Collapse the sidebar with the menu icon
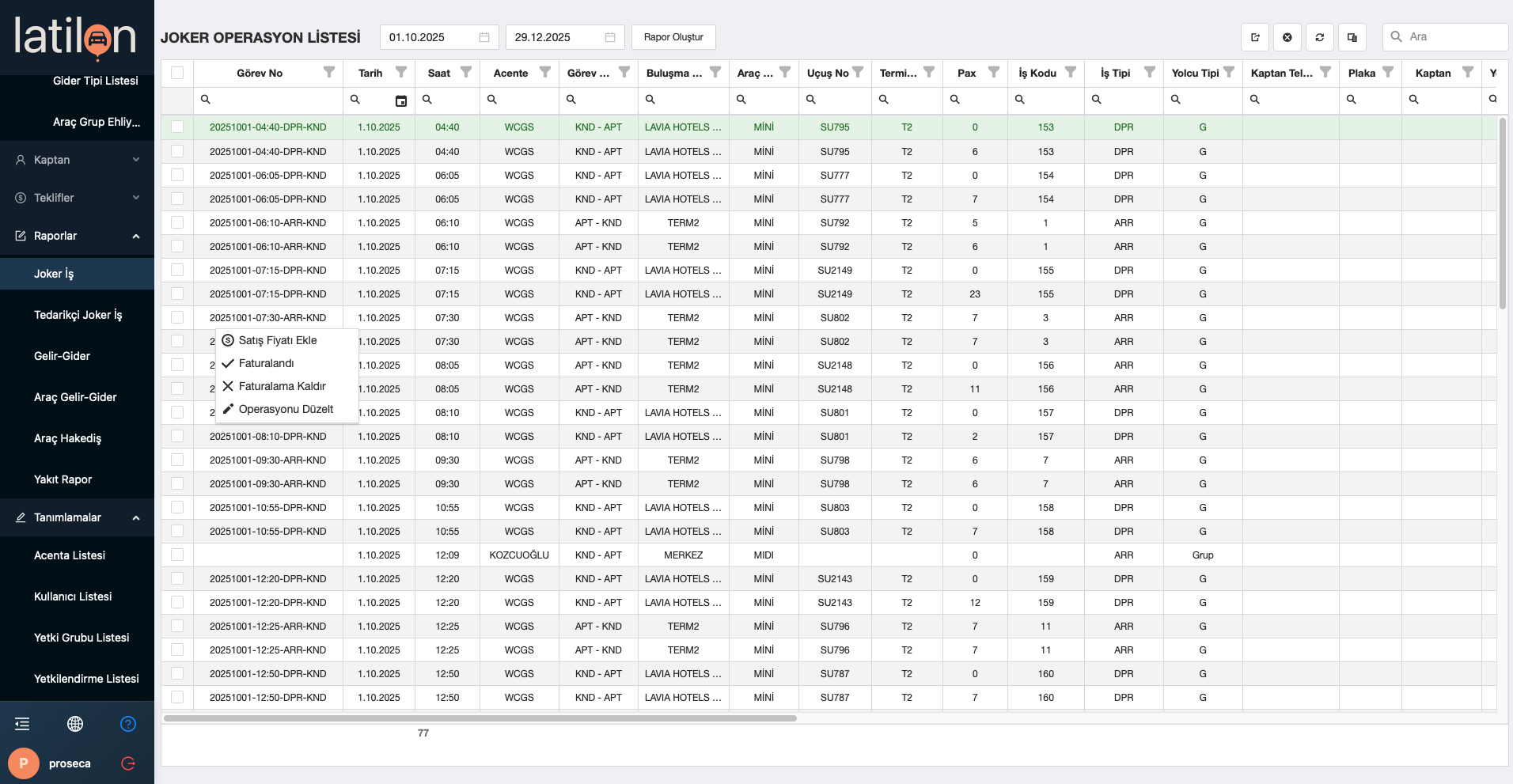The height and width of the screenshot is (784, 1513). (22, 724)
